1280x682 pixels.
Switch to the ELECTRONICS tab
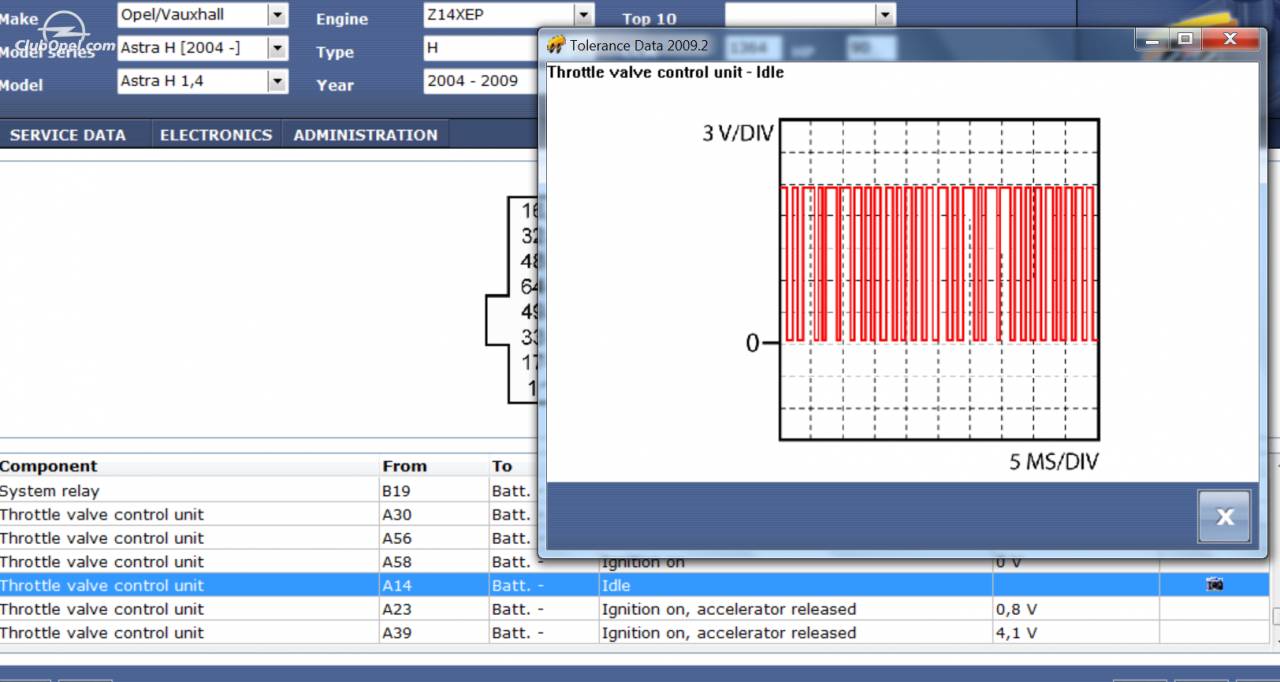click(x=216, y=135)
